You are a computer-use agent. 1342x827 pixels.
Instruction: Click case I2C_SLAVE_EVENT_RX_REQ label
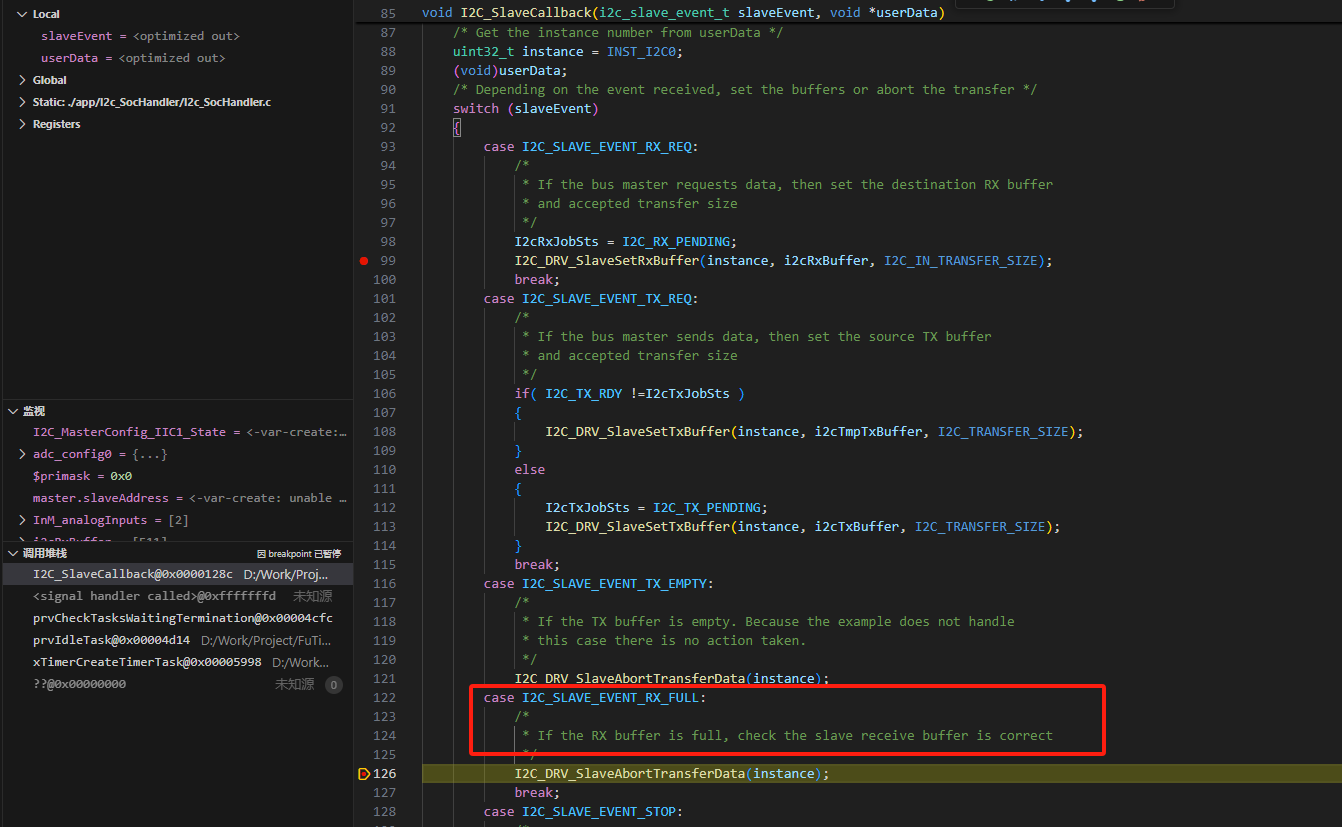[x=591, y=146]
